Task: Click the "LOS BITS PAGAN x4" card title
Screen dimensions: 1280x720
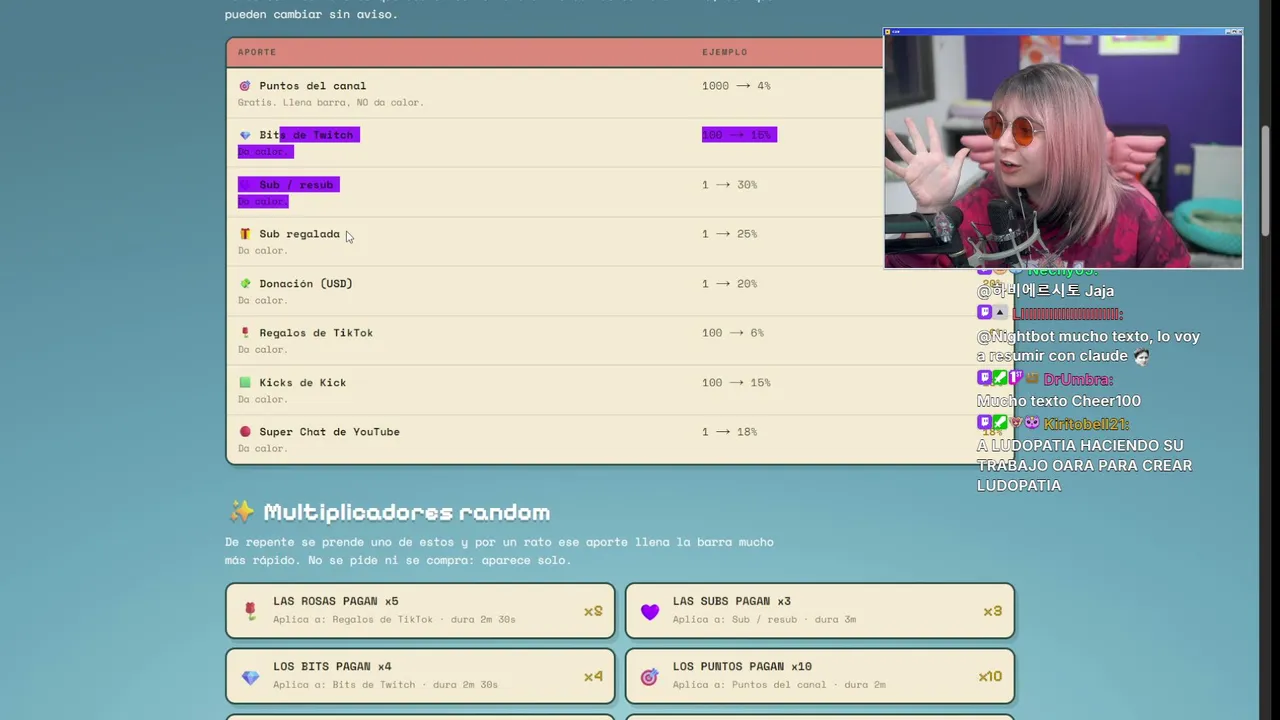Action: pos(332,667)
